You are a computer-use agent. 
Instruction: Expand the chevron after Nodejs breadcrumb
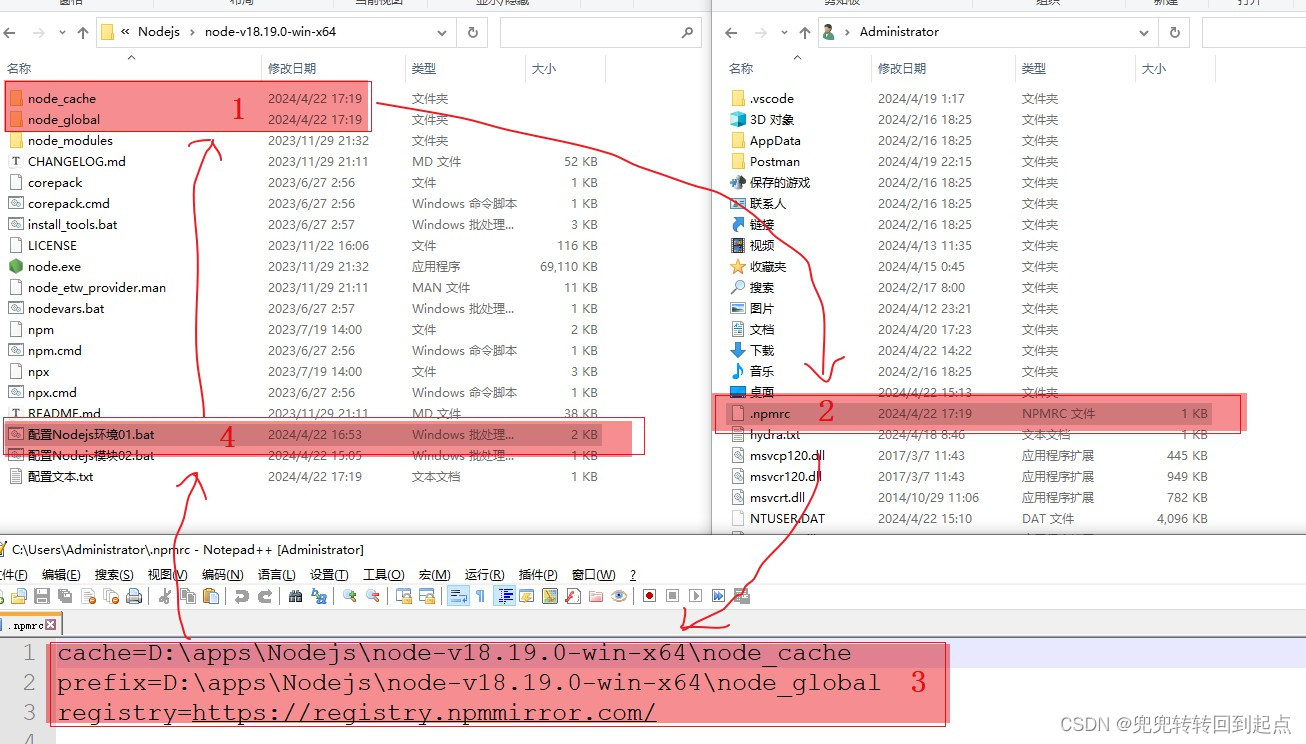tap(193, 32)
